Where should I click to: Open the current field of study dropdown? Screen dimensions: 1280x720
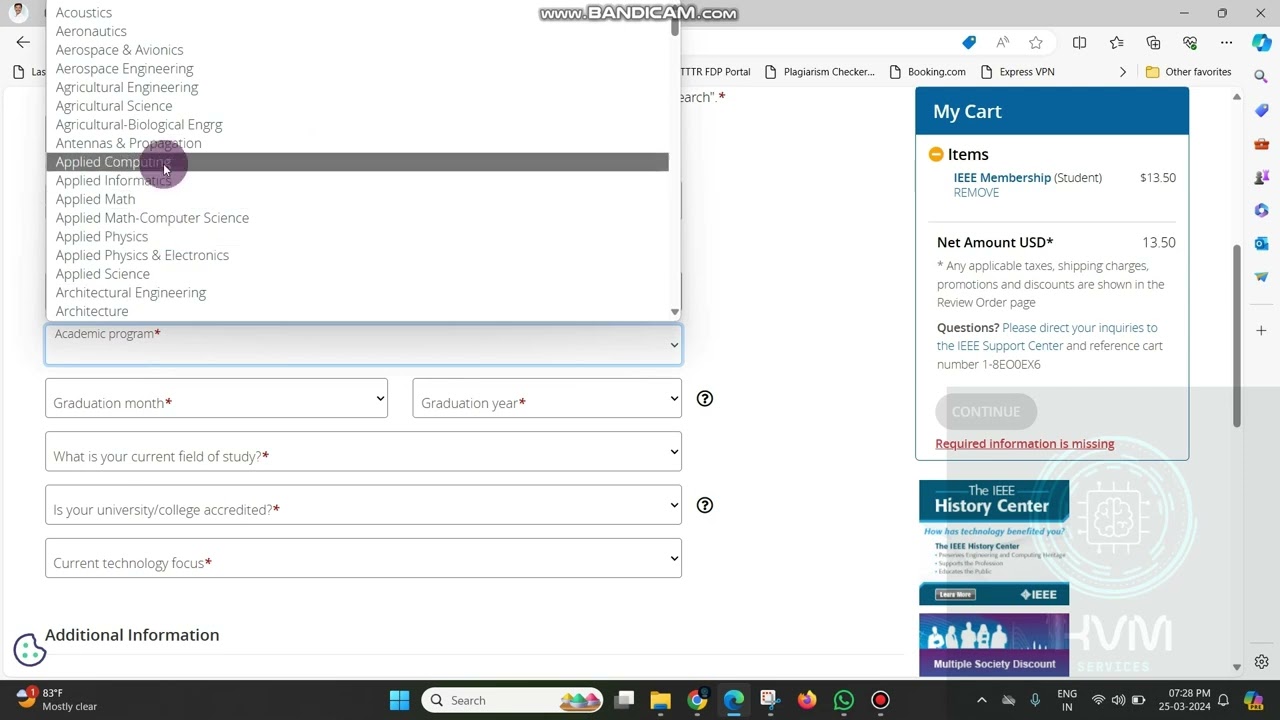363,452
